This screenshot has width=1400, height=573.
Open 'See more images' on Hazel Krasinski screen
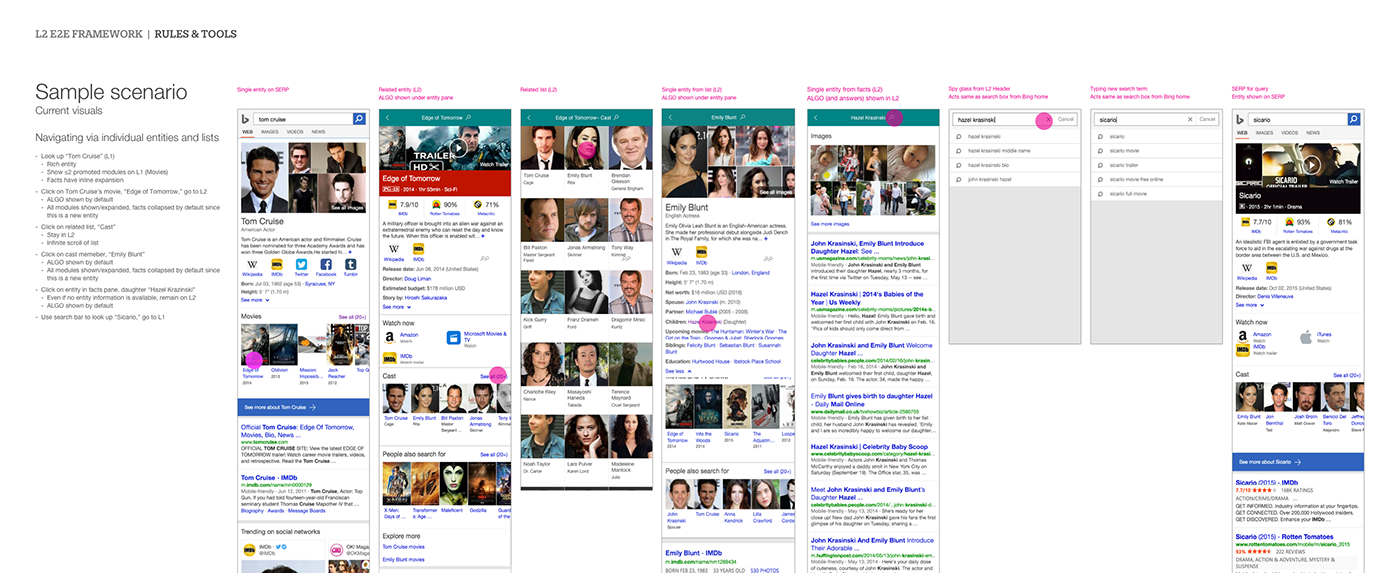pos(828,224)
